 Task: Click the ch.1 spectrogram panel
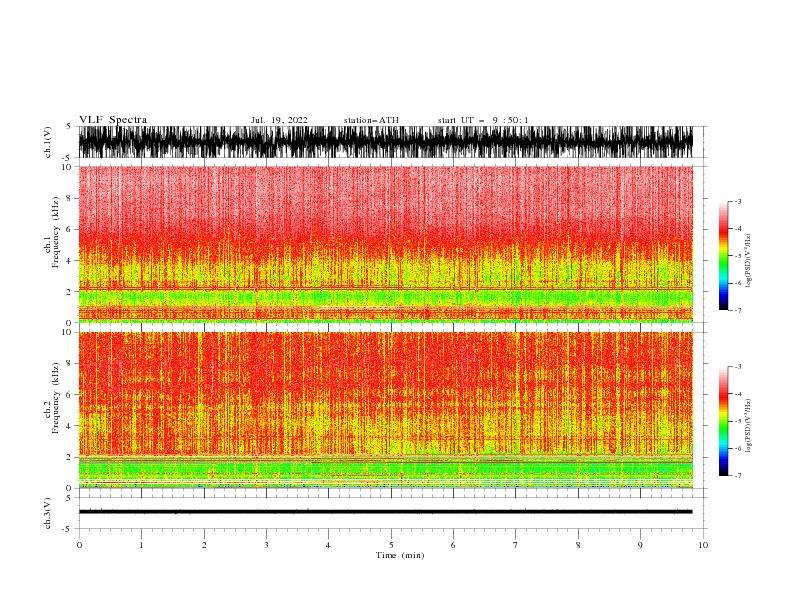[386, 244]
